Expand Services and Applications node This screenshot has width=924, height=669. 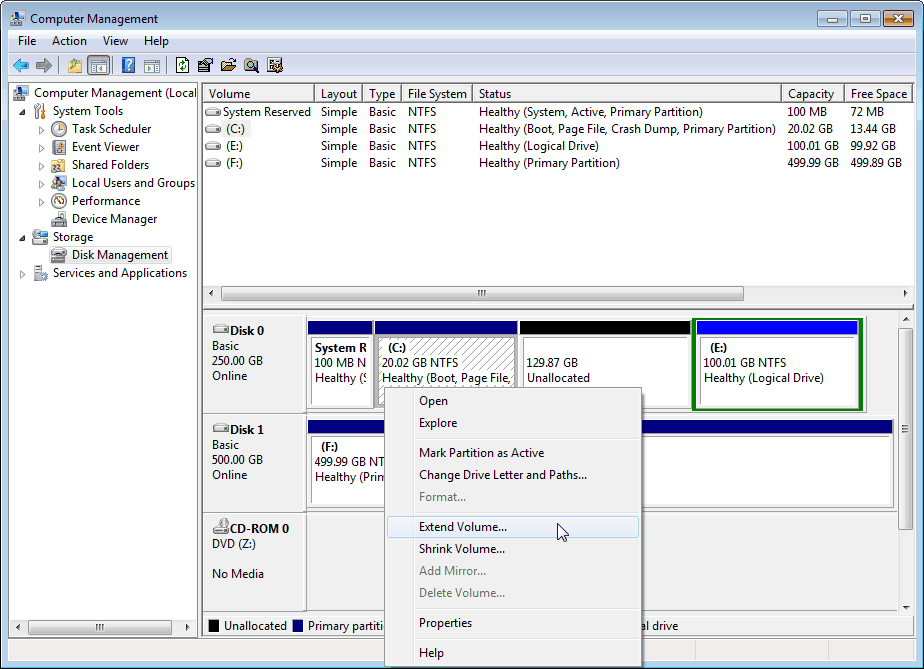pyautogui.click(x=22, y=274)
